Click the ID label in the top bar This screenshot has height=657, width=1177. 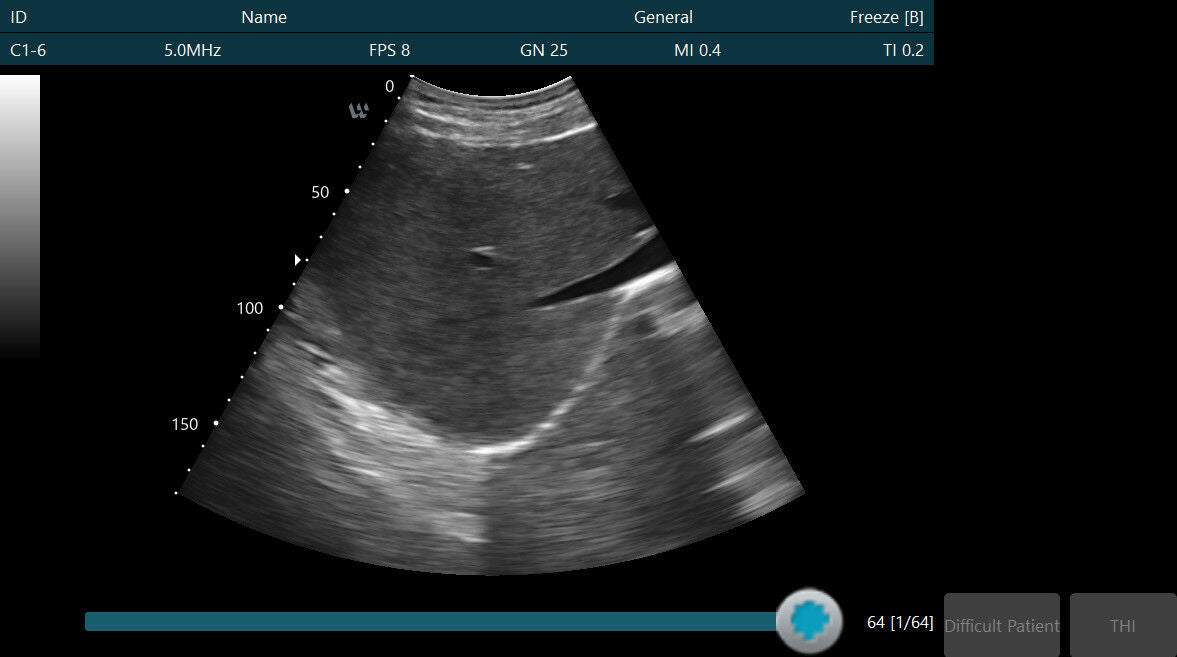(18, 16)
